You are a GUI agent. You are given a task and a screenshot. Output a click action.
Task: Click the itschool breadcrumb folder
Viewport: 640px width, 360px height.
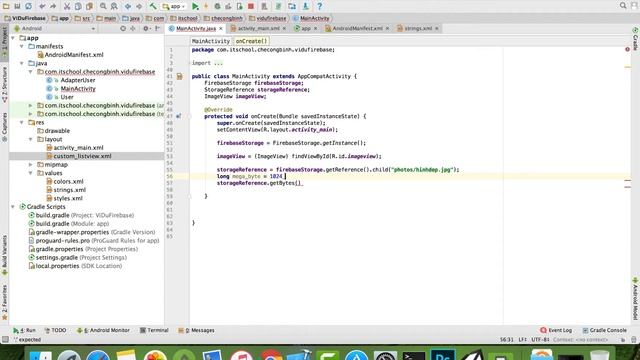point(187,18)
